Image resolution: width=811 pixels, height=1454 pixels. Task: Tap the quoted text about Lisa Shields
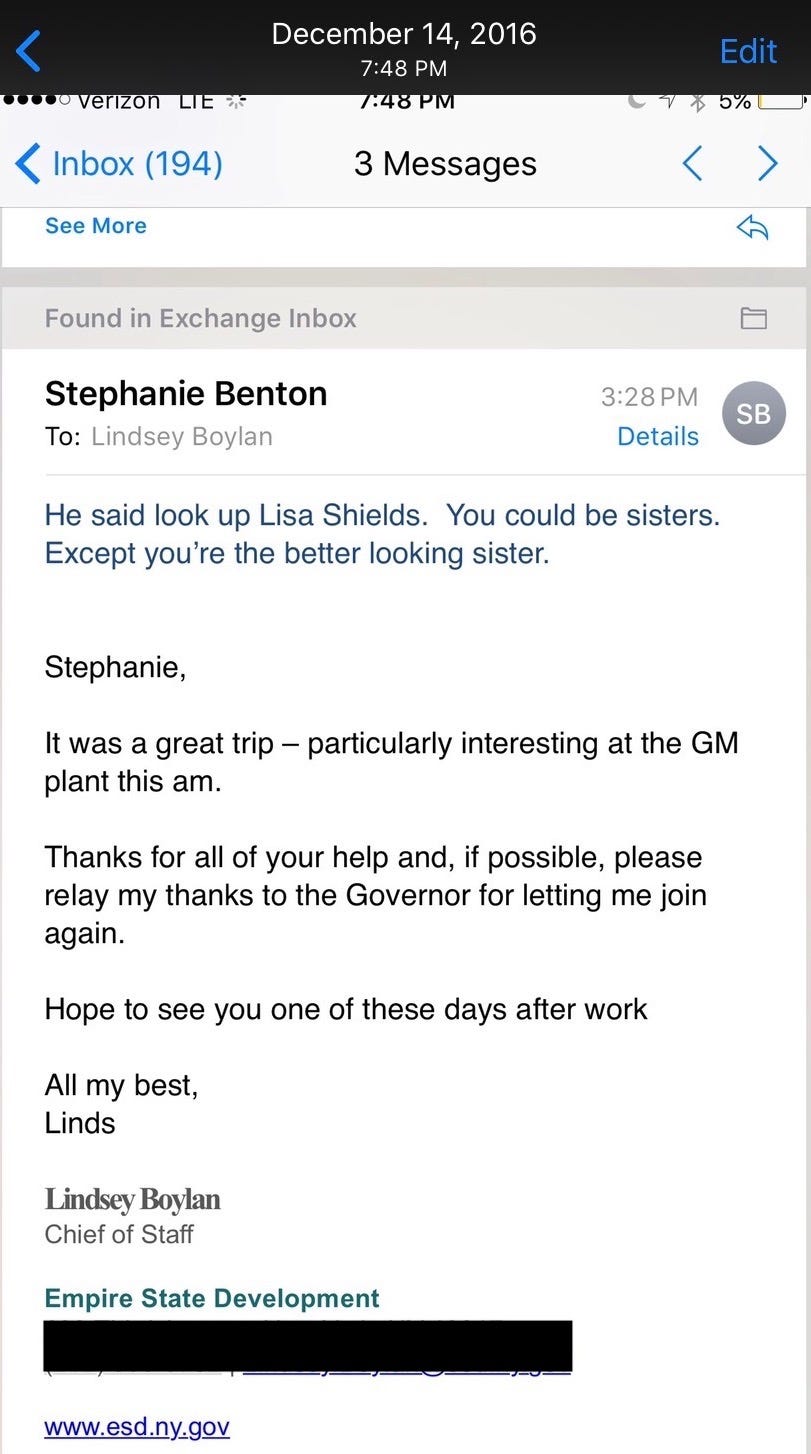point(382,534)
